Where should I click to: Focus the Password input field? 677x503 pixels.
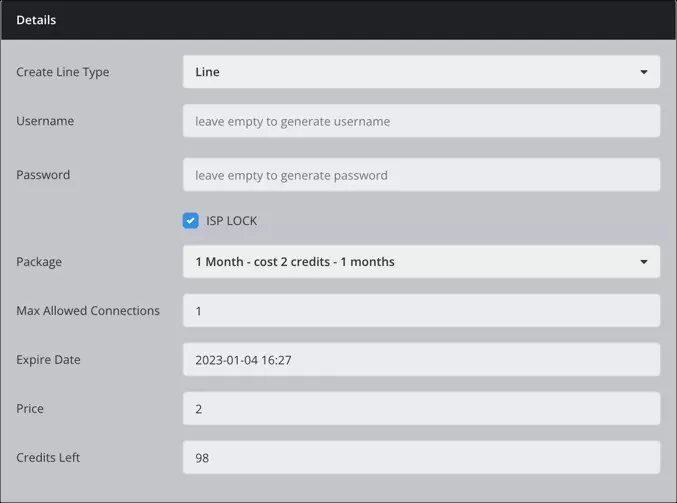coord(421,175)
